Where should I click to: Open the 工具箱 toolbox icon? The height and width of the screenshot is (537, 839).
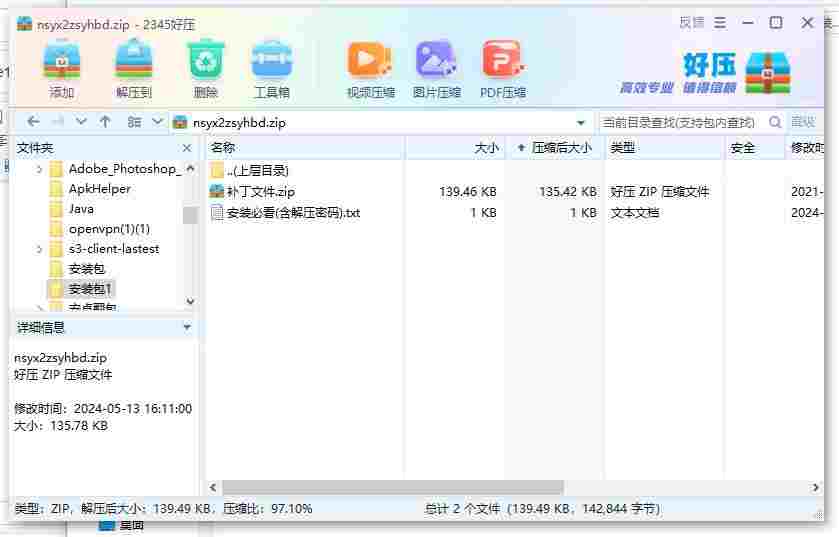tap(272, 70)
